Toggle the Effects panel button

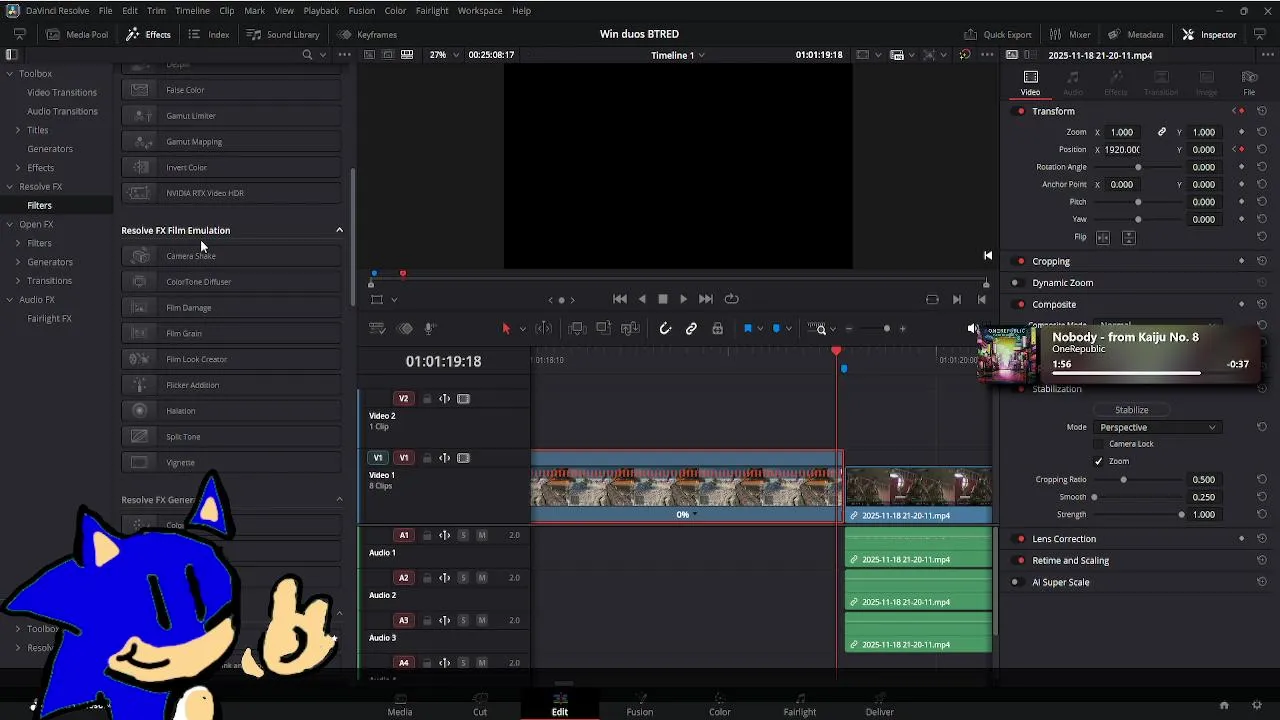(x=148, y=34)
